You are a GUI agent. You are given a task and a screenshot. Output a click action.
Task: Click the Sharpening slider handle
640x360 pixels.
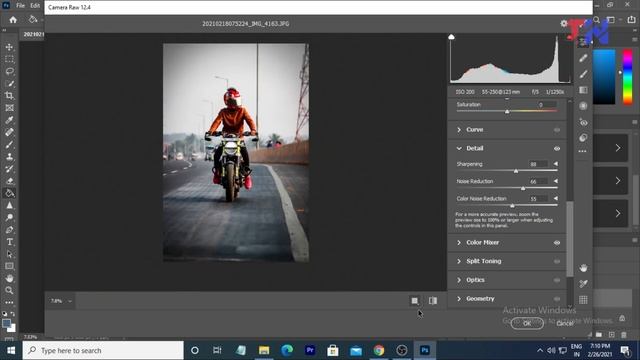coord(516,171)
